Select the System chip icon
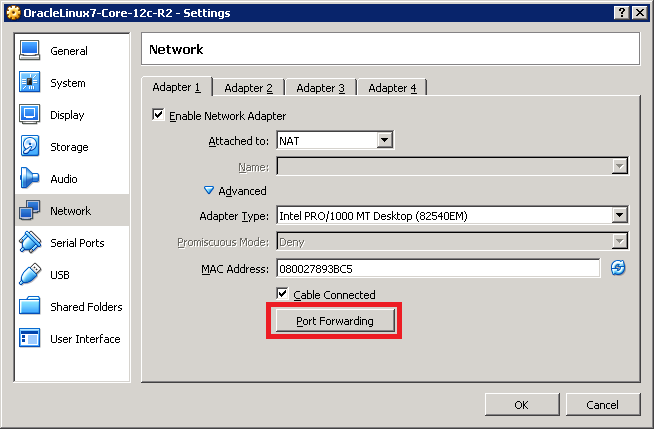Viewport: 654px width, 429px height. (29, 83)
